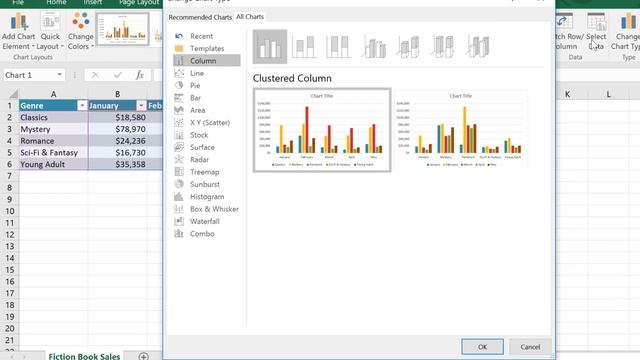Viewport: 640px width, 360px height.
Task: Select cell containing Classics
Action: click(53, 118)
